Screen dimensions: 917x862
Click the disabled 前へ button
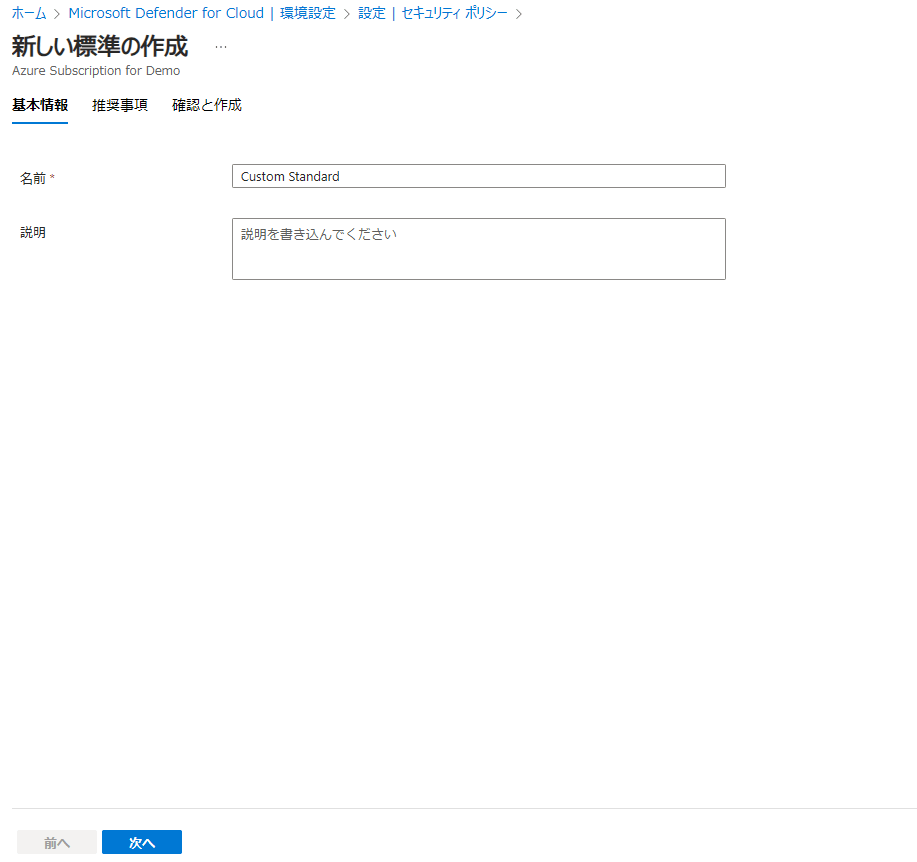57,842
